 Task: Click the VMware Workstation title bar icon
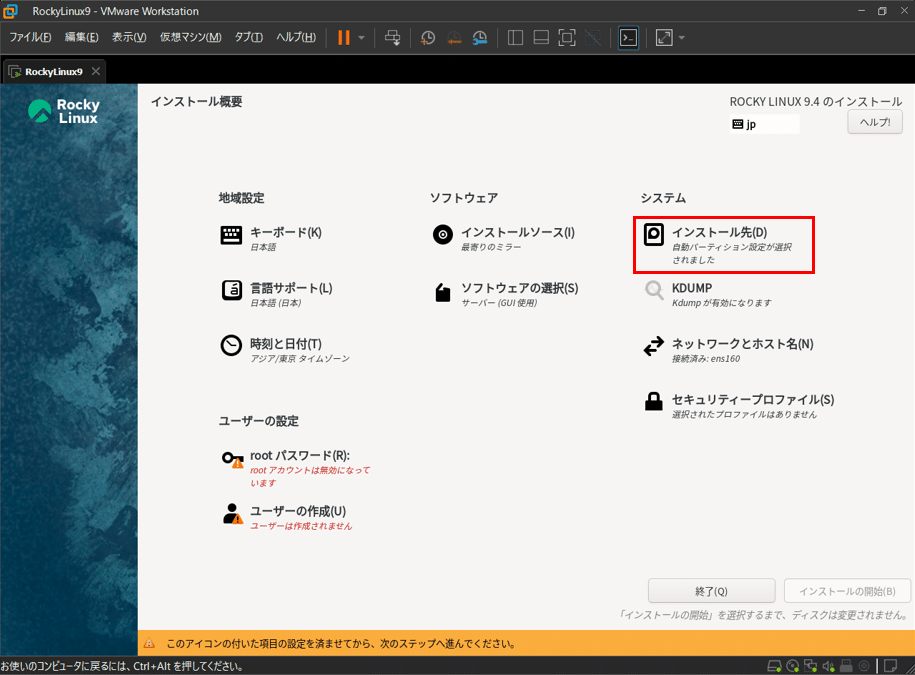[x=11, y=11]
